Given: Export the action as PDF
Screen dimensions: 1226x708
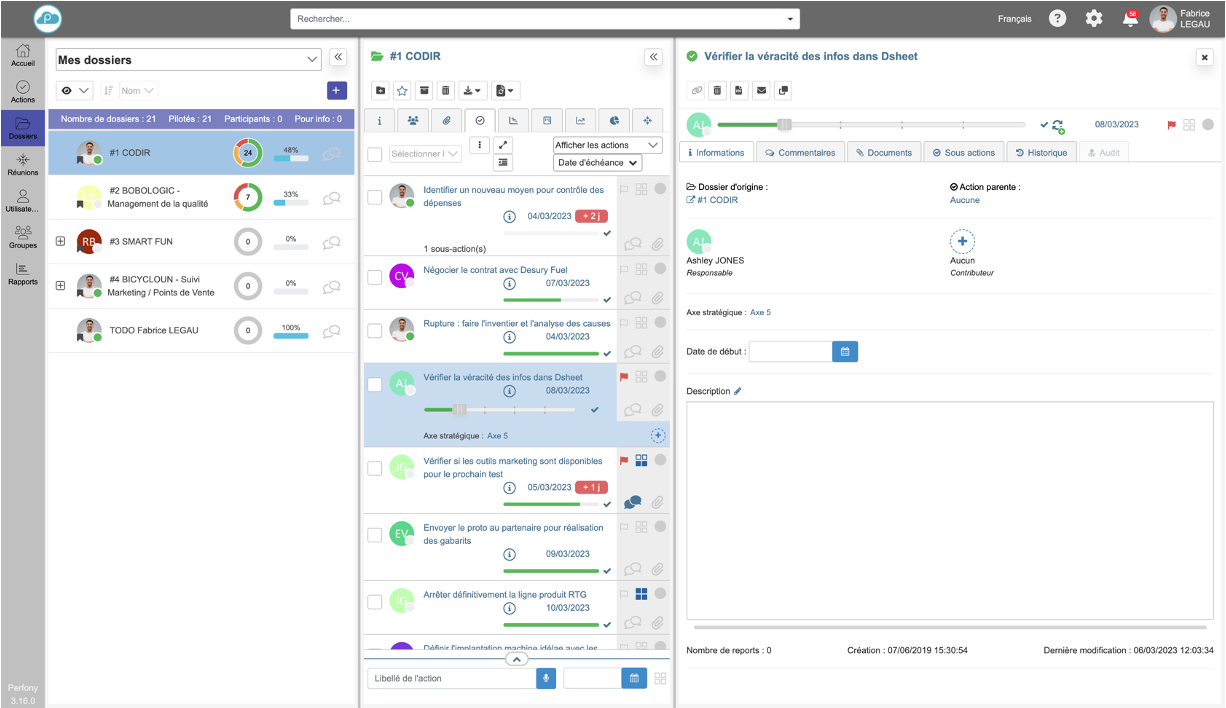Looking at the screenshot, I should coord(739,91).
